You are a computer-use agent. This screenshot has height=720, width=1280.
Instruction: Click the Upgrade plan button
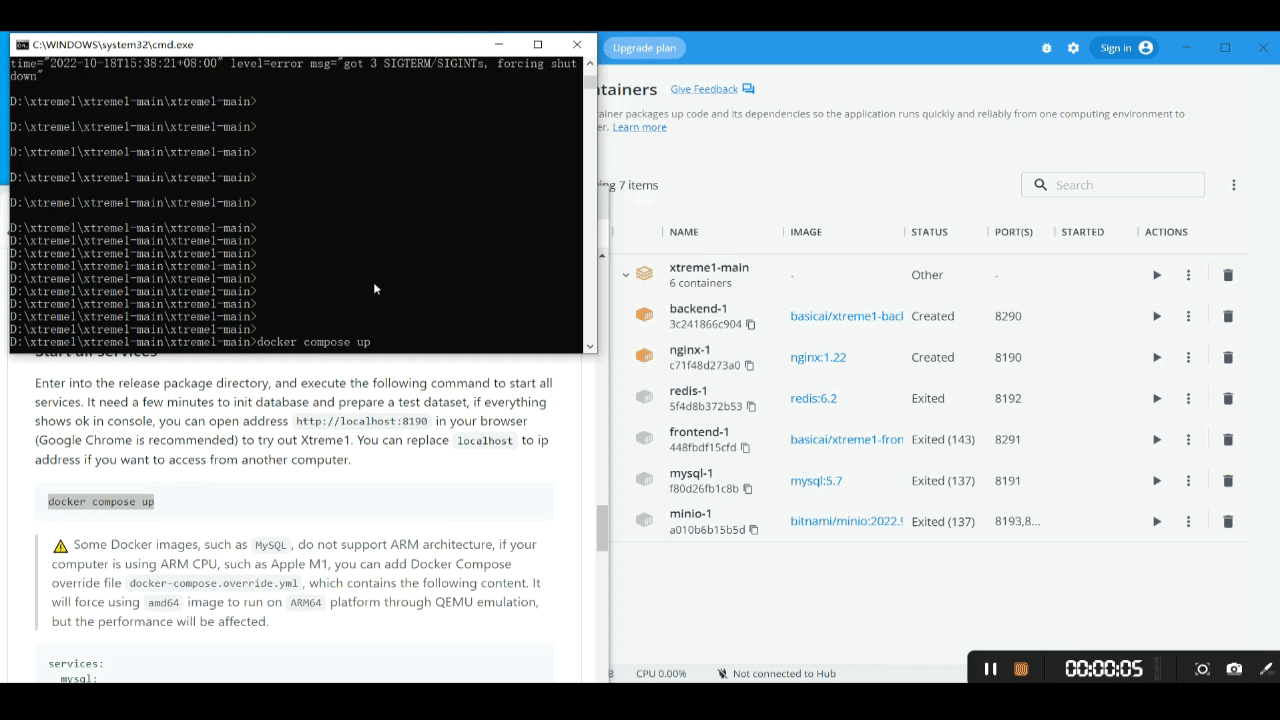(644, 48)
